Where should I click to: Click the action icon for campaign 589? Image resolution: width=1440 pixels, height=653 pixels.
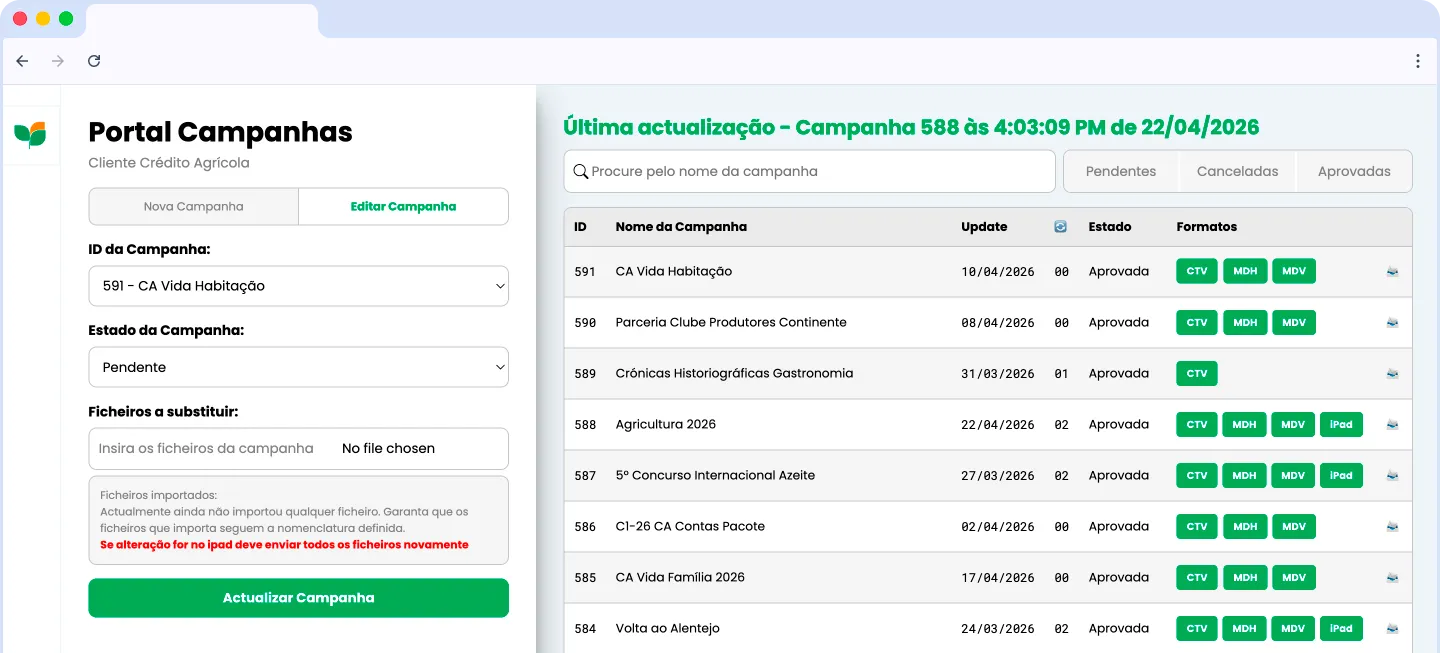pyautogui.click(x=1392, y=374)
